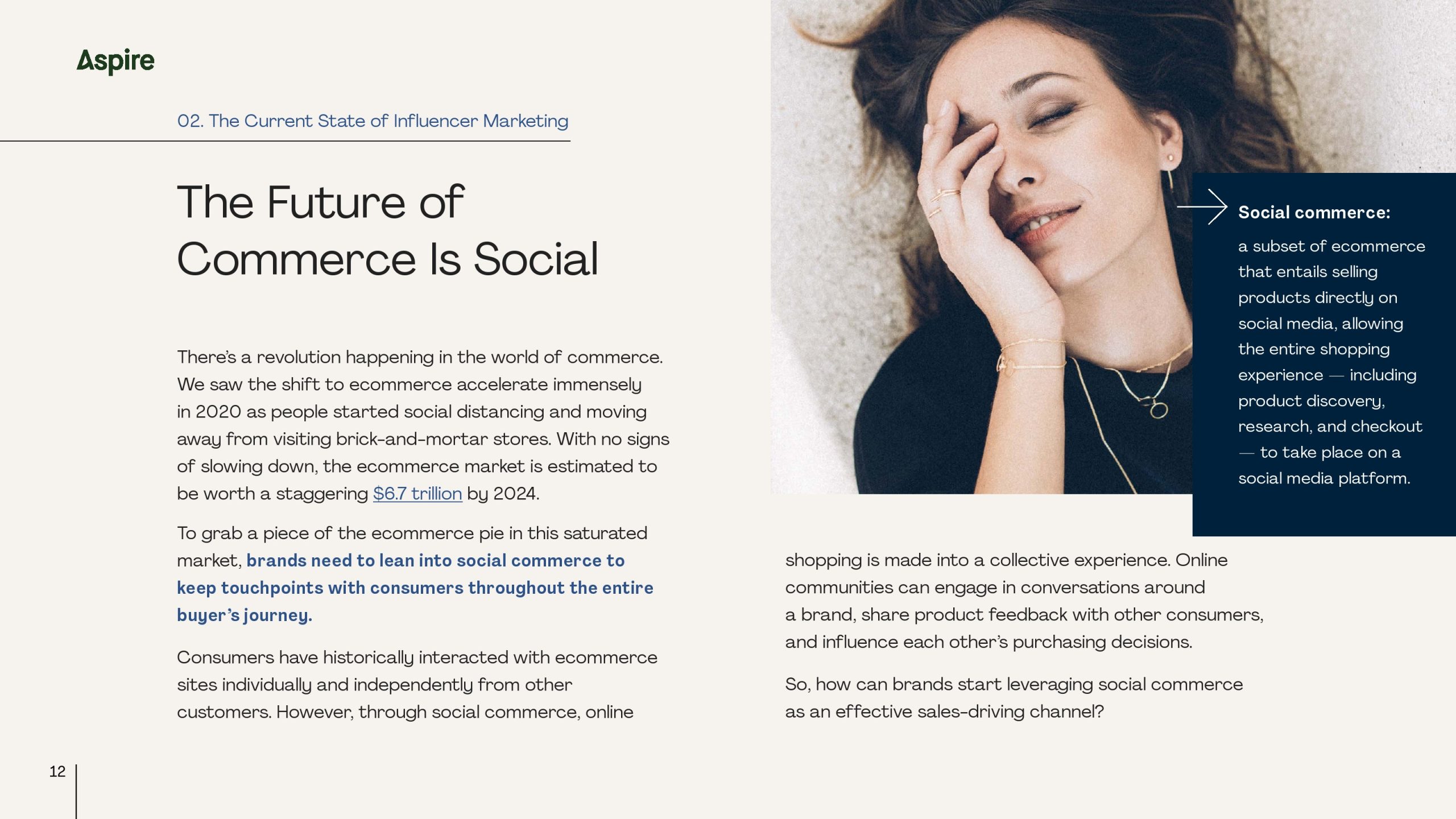Click the Aspire logo
Screen dimensions: 1456x819
(x=115, y=61)
